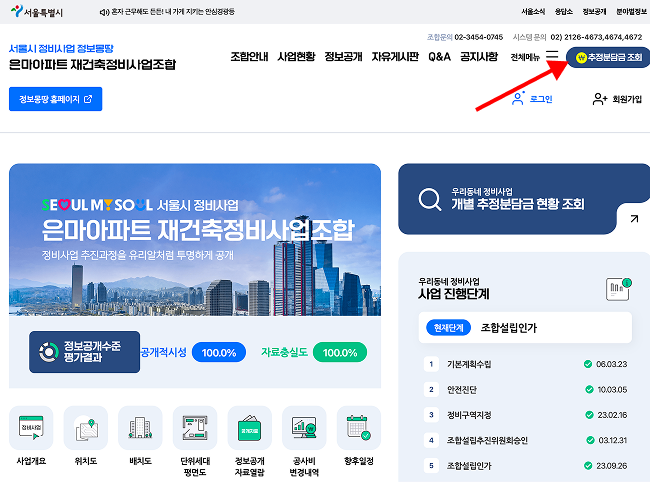Click the 사업 진행단계 chart icon
Screen dimensions: 650x482
618,289
